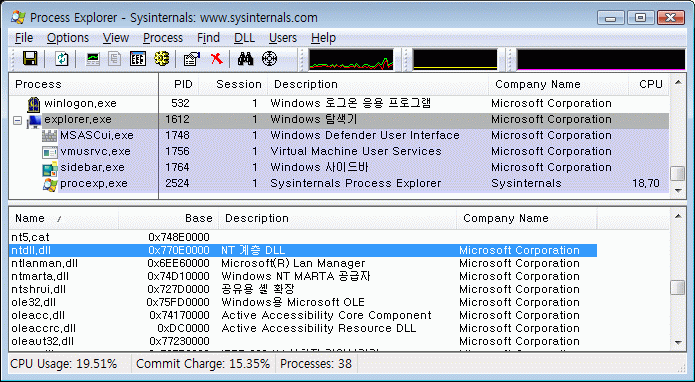The width and height of the screenshot is (695, 382).
Task: Select the winlogon.exe process row
Action: point(339,104)
